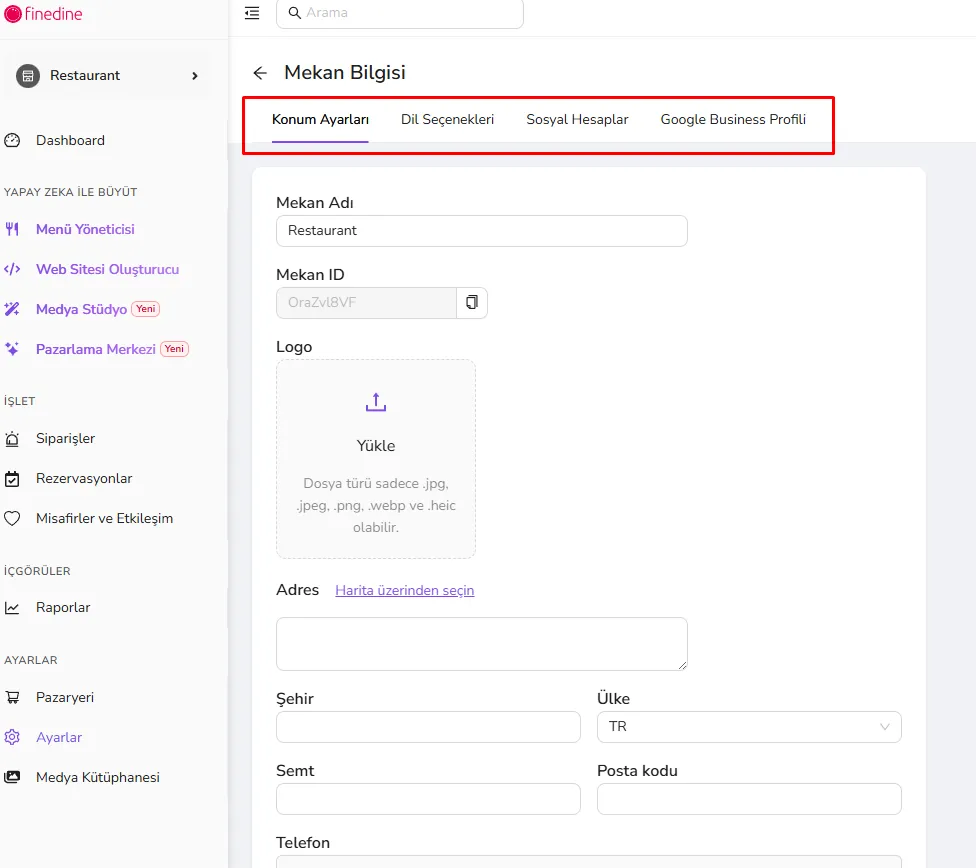This screenshot has height=868, width=976.
Task: Click the Medya Kütüphanesi image icon
Action: 12,777
